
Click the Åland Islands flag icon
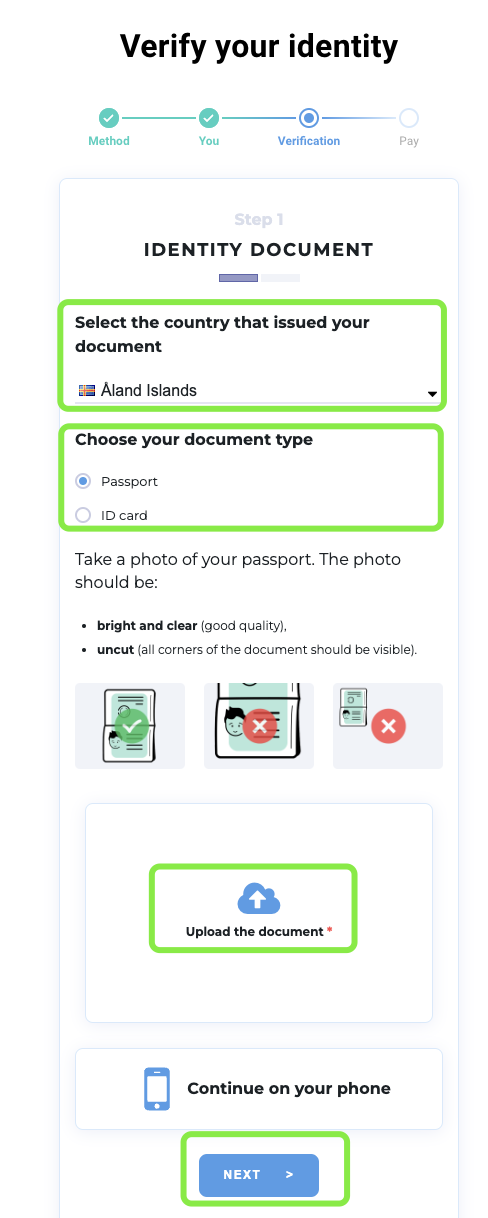coord(87,391)
